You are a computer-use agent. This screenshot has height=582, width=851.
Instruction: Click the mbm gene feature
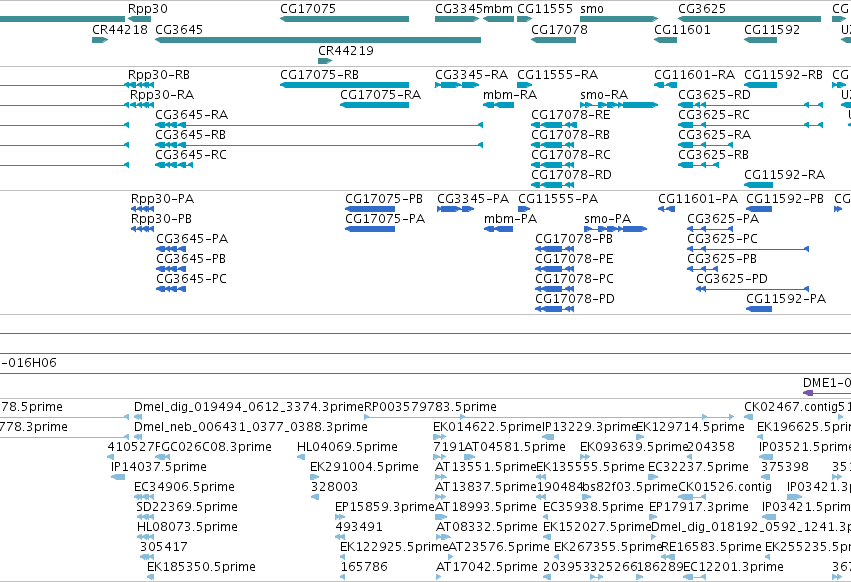(x=498, y=19)
